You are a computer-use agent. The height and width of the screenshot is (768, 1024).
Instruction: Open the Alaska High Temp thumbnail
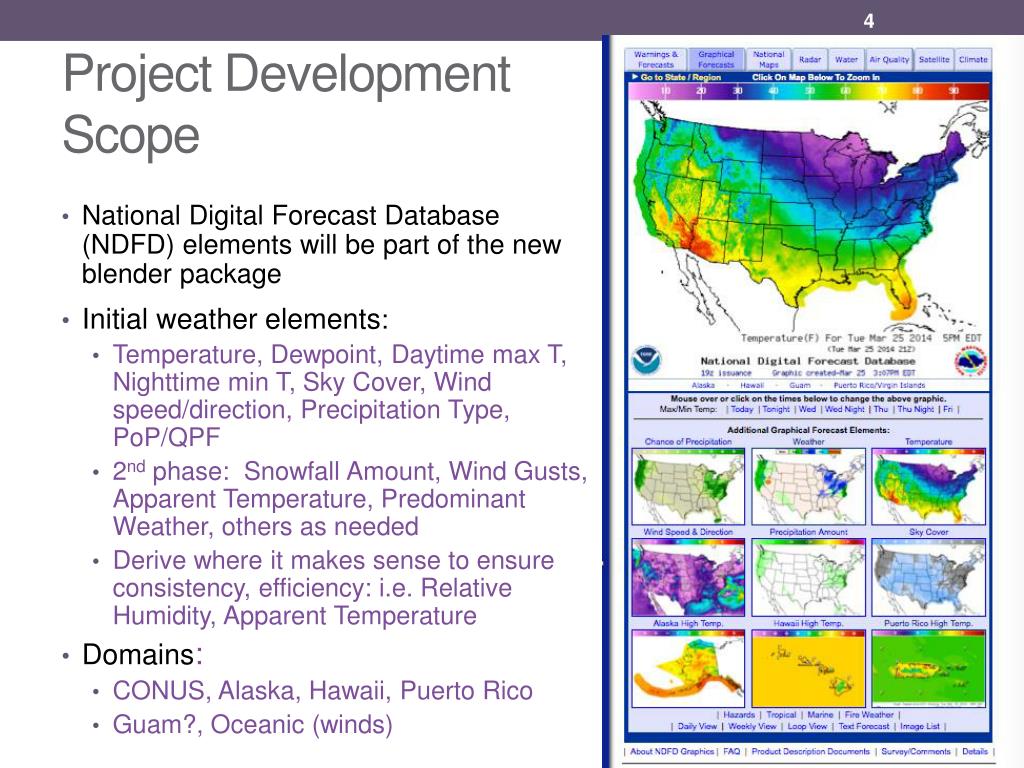(x=688, y=668)
